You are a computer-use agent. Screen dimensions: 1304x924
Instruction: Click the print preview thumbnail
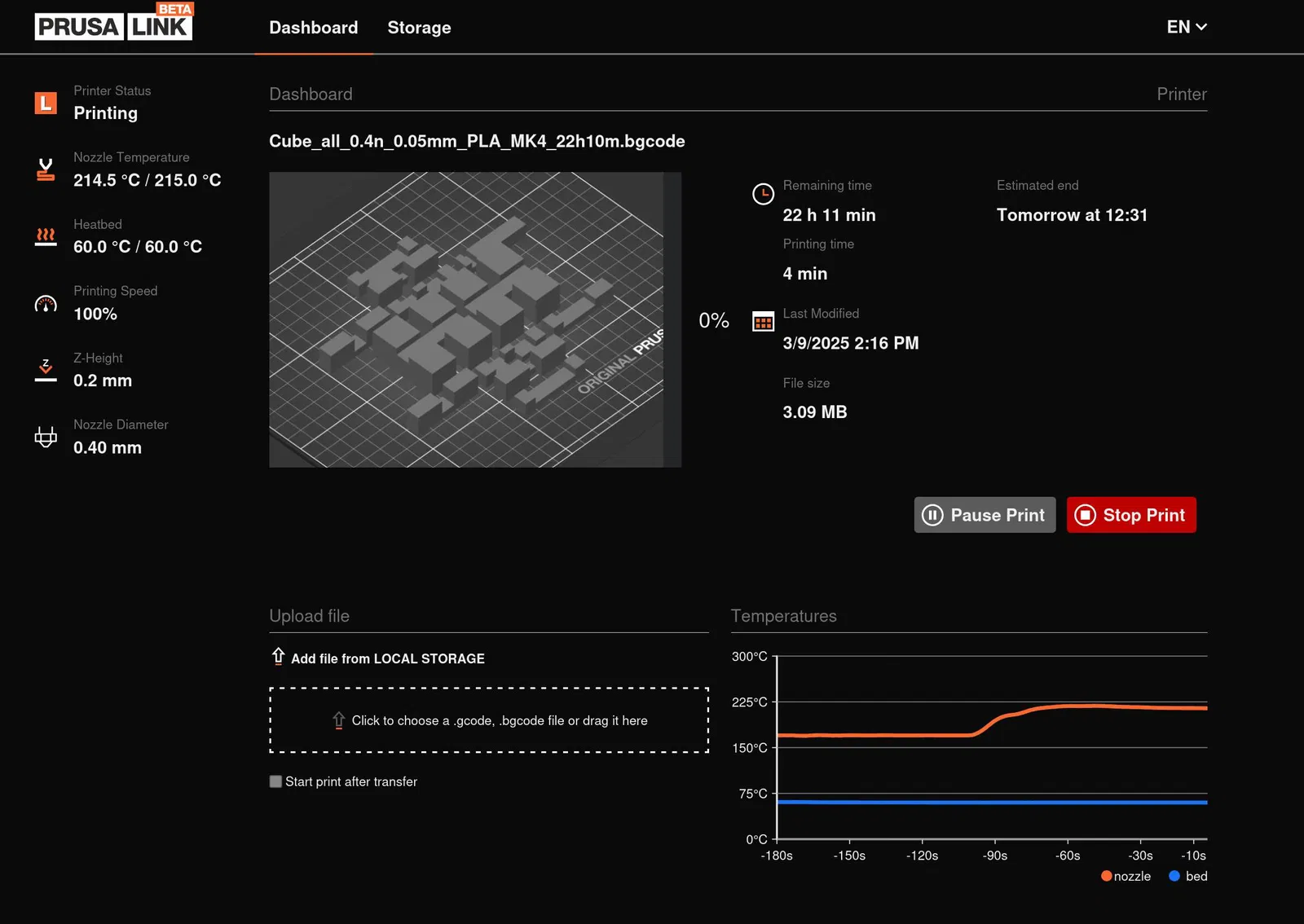point(475,319)
